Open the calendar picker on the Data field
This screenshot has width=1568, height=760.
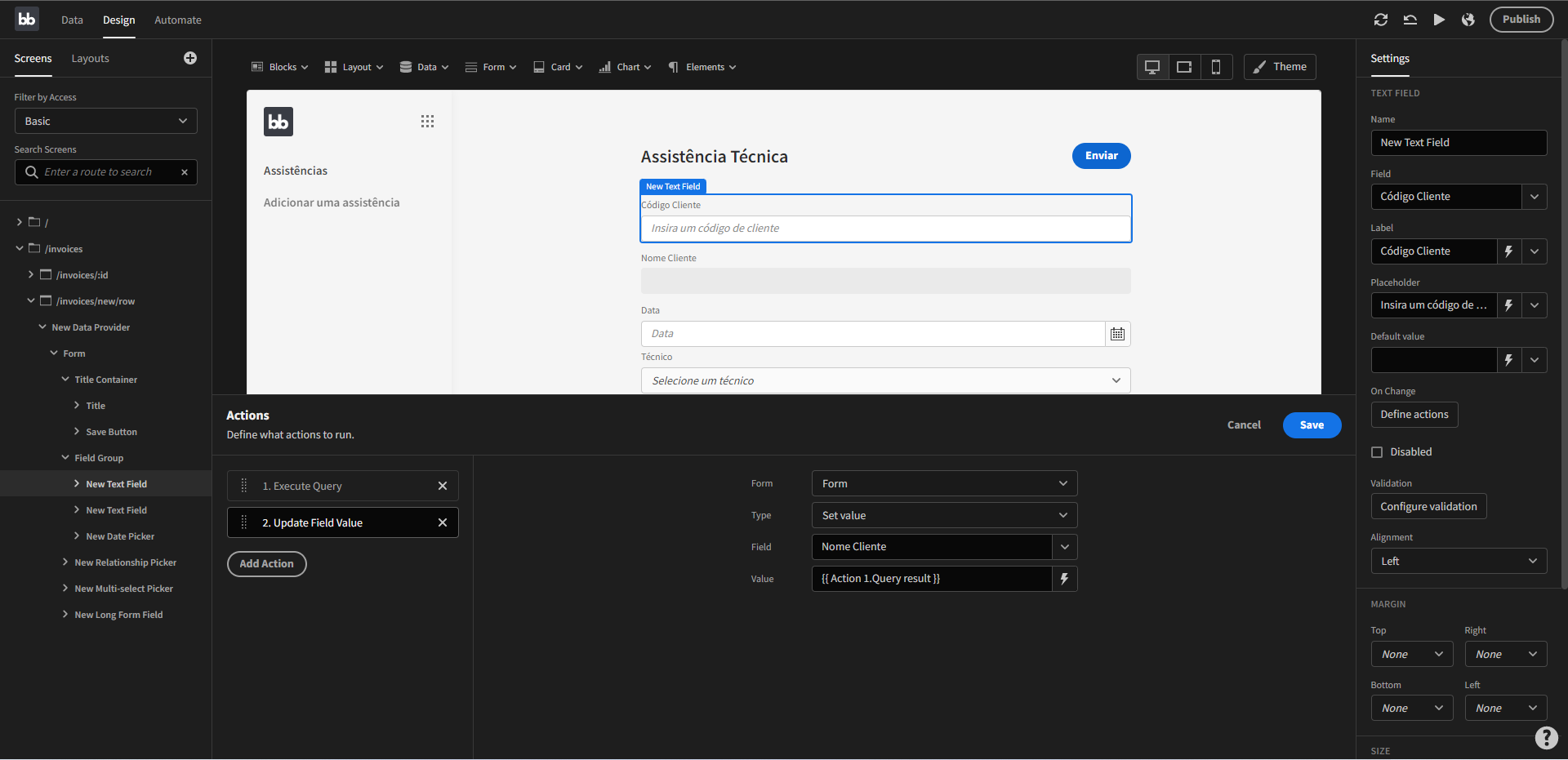click(x=1116, y=334)
